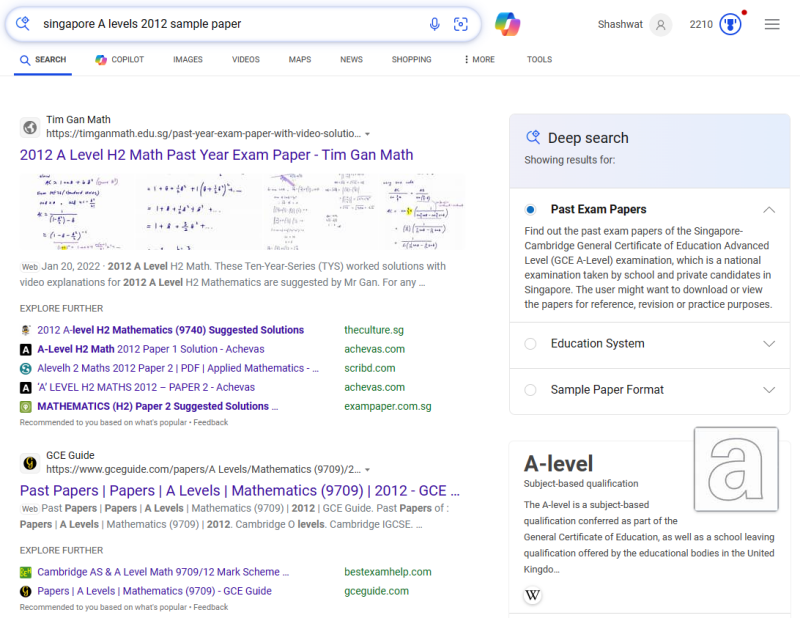
Task: Click the GCE Guide site favicon
Action: coord(30,462)
